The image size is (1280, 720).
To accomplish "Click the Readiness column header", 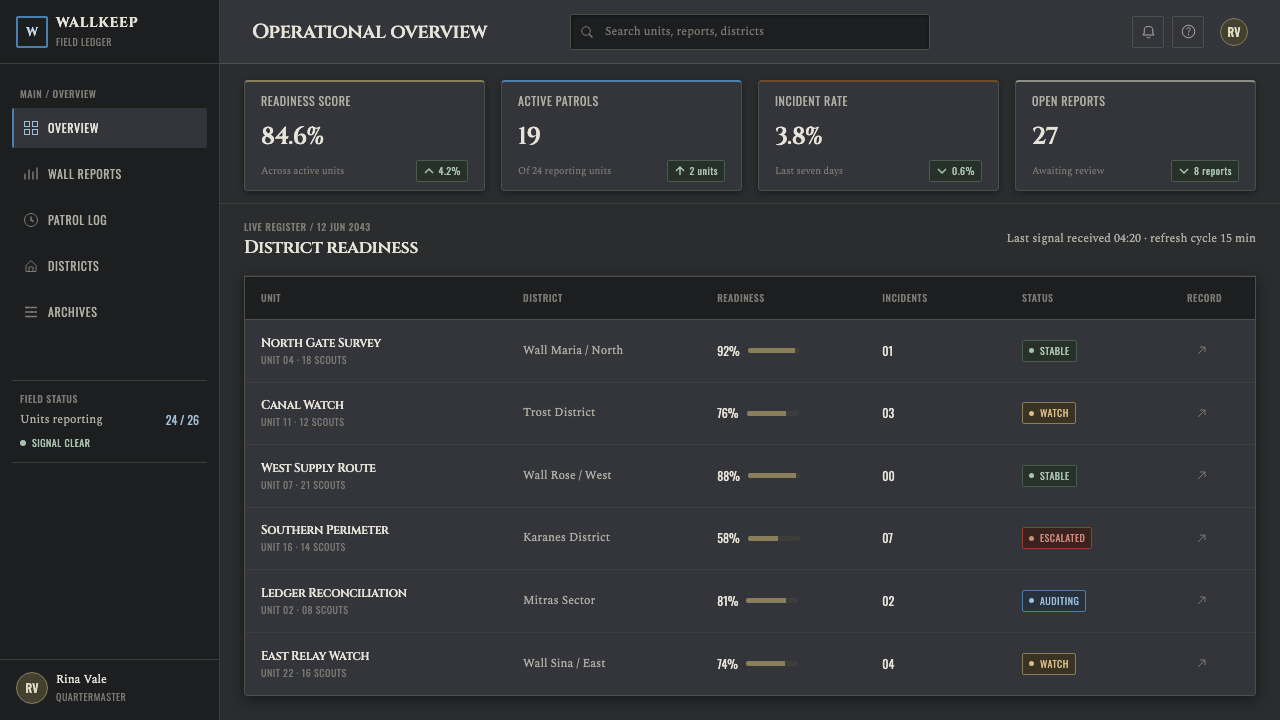I will coord(740,298).
